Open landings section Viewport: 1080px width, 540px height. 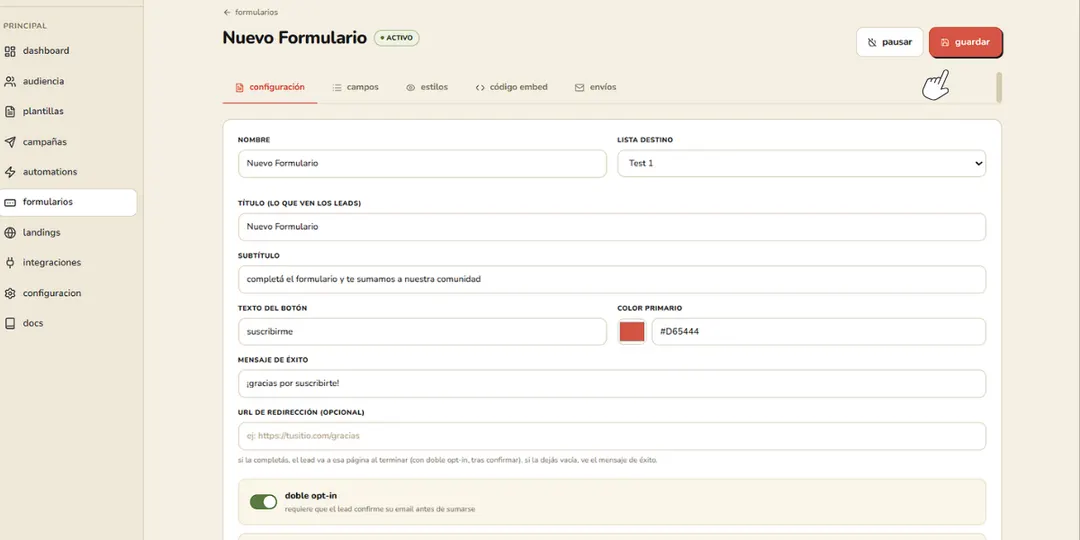pos(41,233)
